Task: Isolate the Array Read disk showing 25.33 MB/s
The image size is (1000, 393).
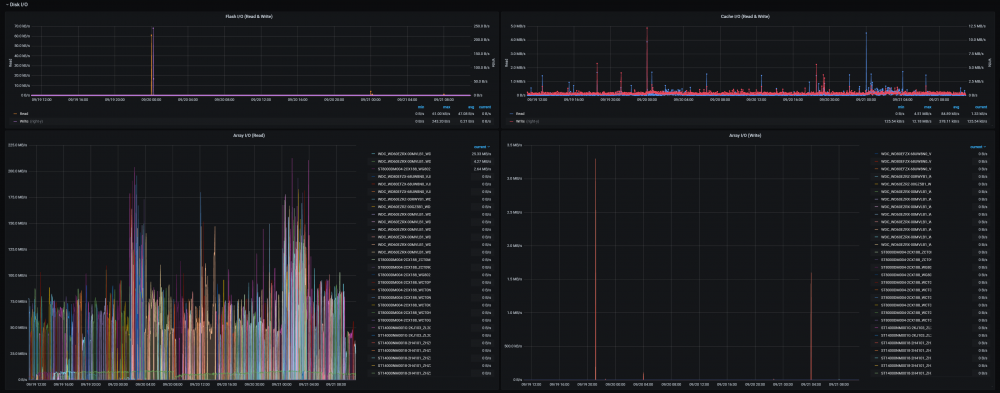Action: [x=404, y=154]
